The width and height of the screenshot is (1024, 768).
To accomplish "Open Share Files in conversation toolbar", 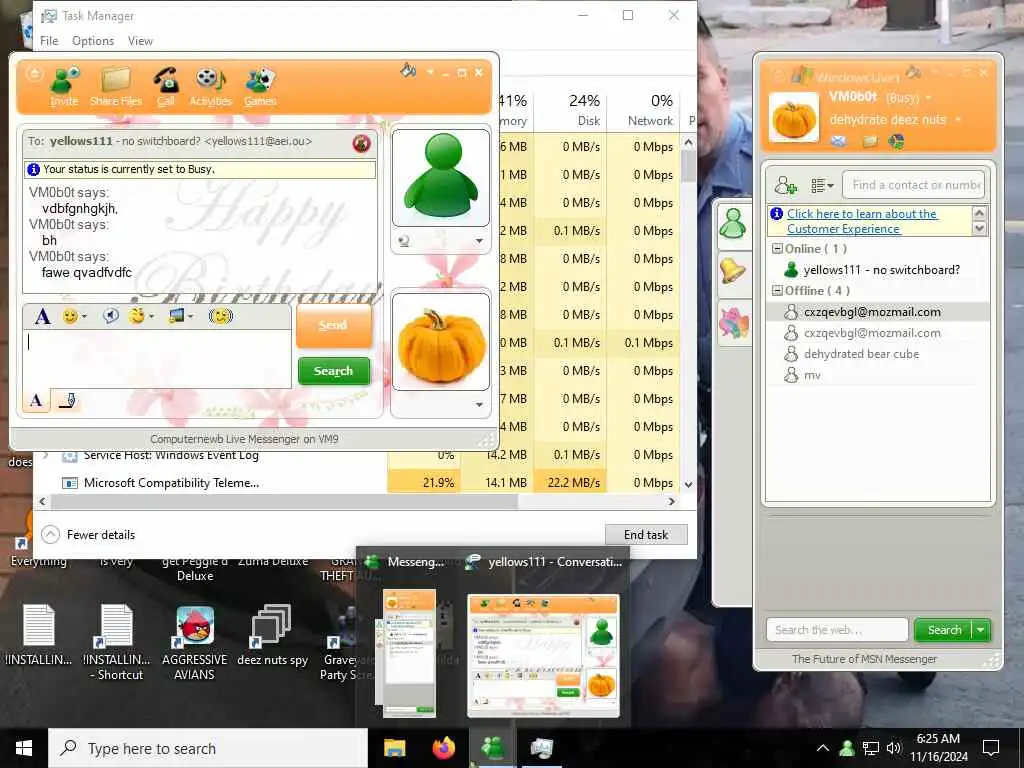I will coord(116,86).
